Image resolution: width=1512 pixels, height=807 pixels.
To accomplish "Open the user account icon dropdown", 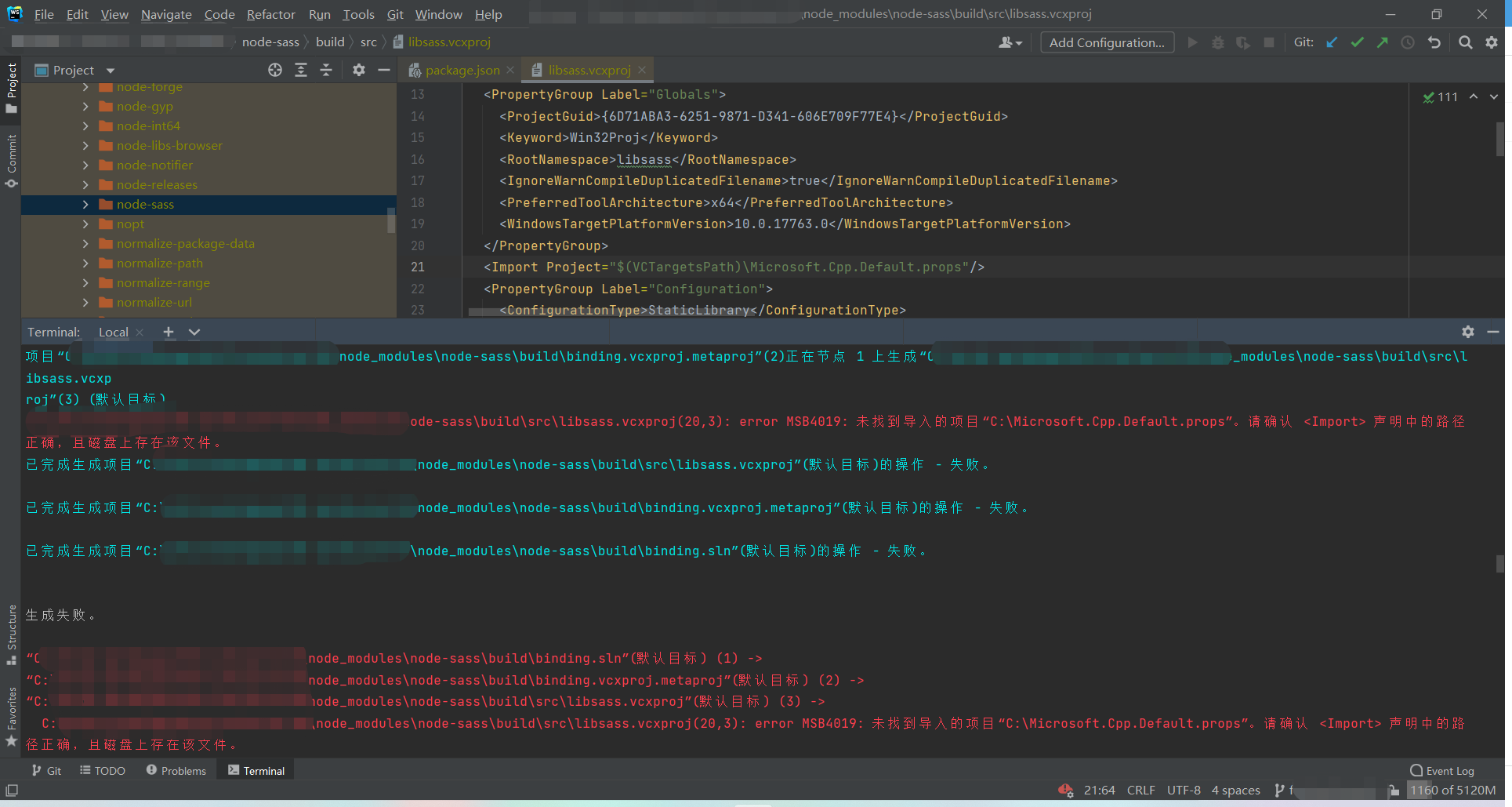I will coord(1010,42).
